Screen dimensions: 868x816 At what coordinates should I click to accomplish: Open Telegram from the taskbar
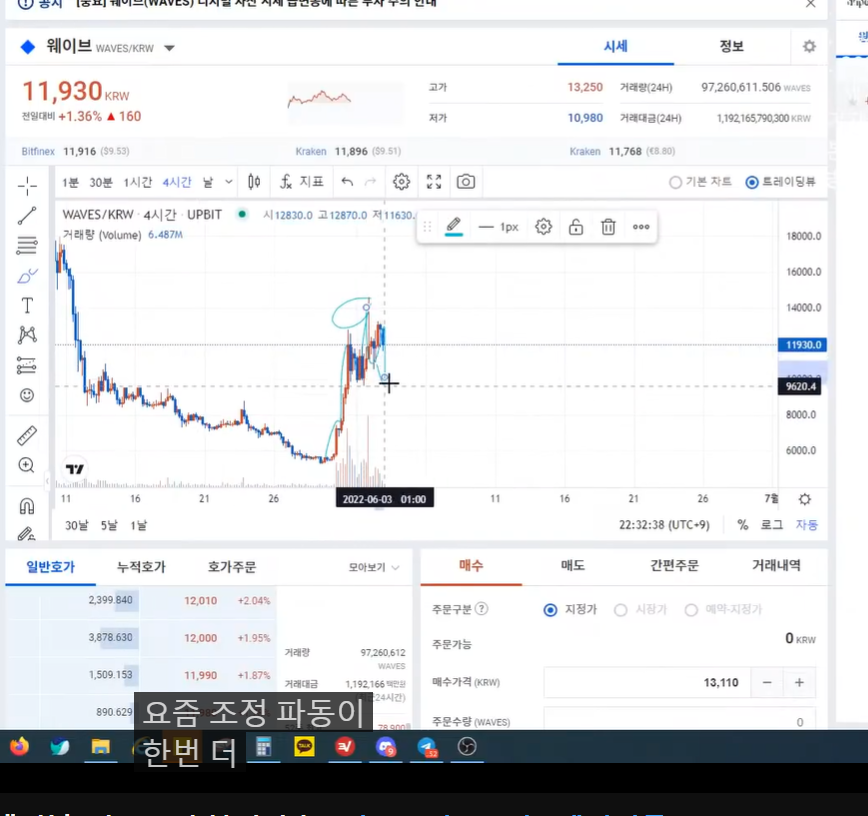[427, 747]
